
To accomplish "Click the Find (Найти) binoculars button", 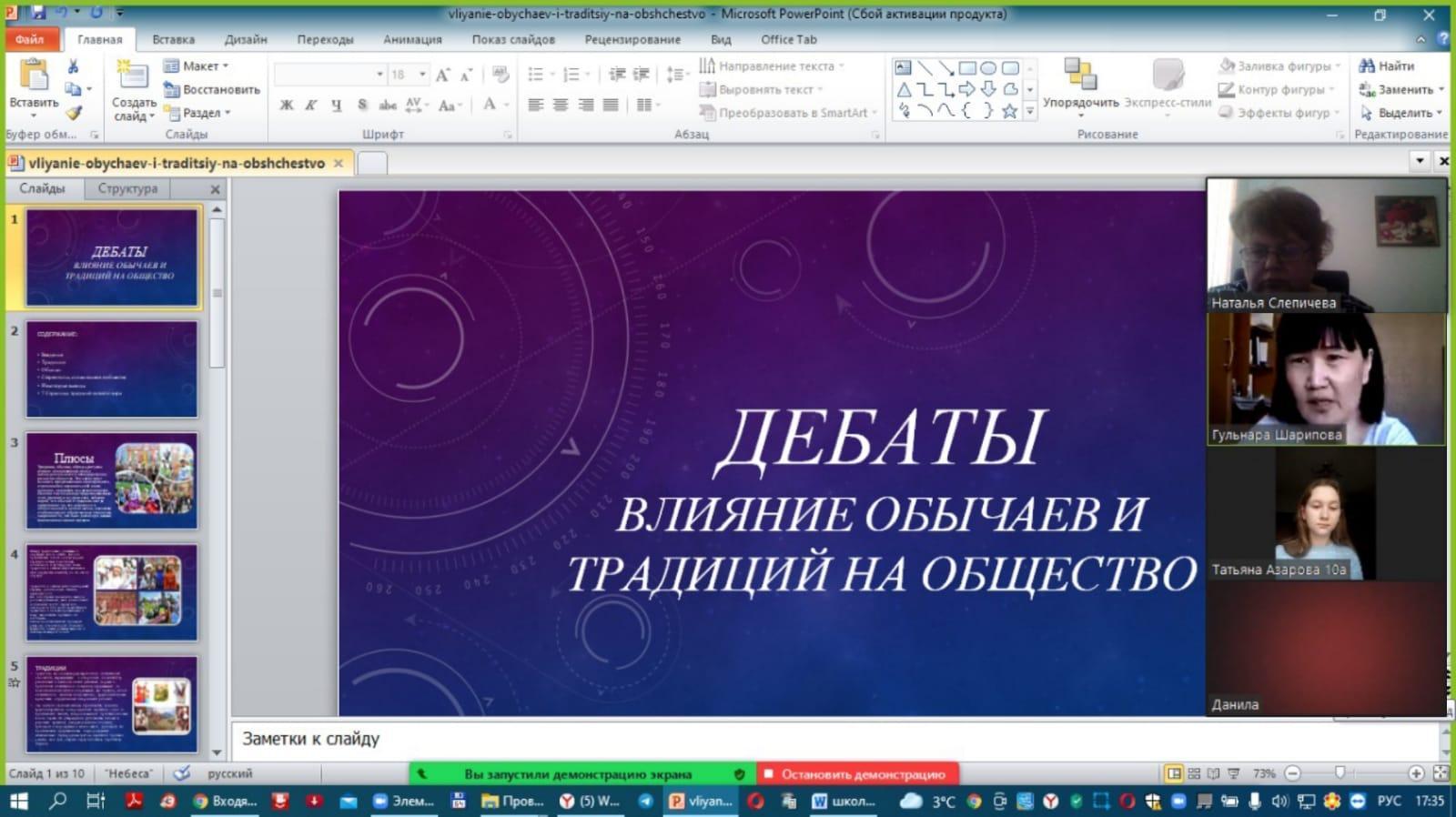I will tap(1387, 66).
